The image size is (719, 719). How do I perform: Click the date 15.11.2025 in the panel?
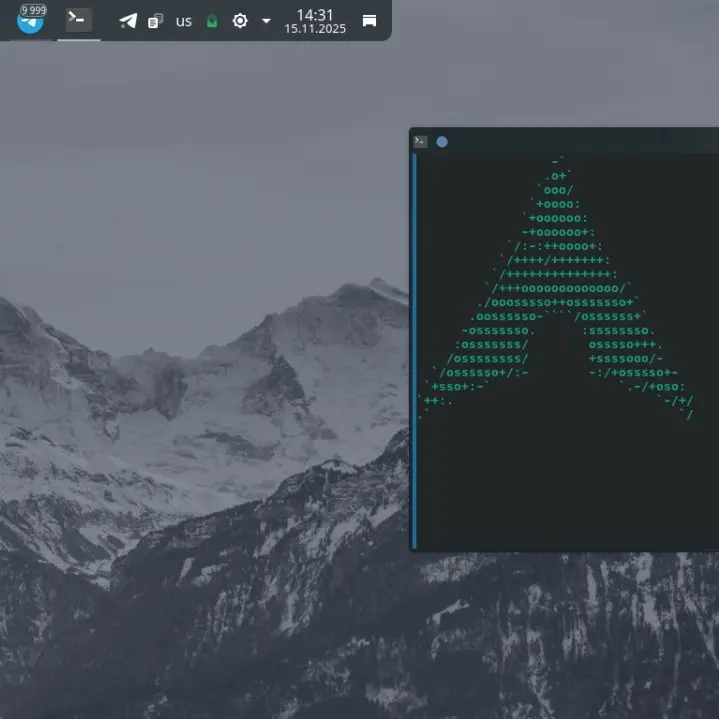(x=315, y=29)
